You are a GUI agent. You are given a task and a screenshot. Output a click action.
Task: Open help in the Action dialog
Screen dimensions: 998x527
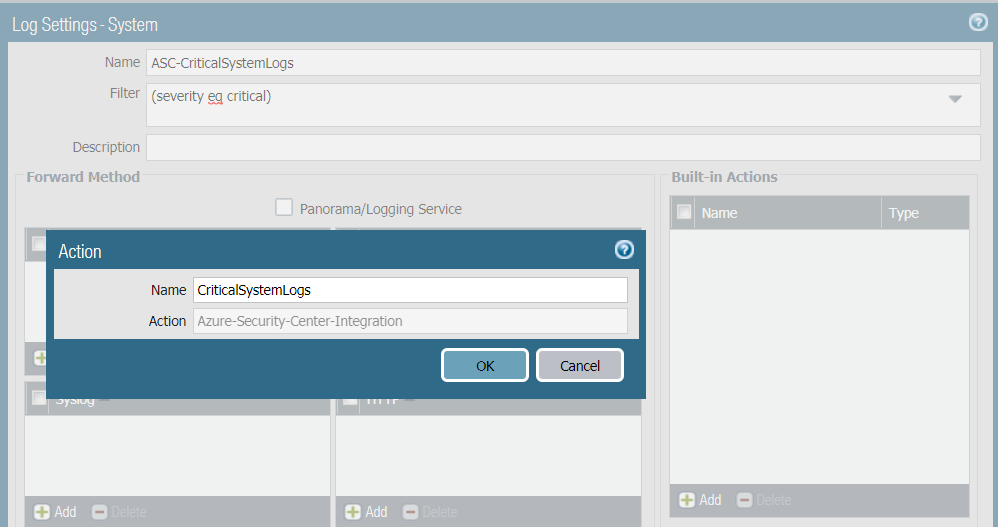[624, 250]
